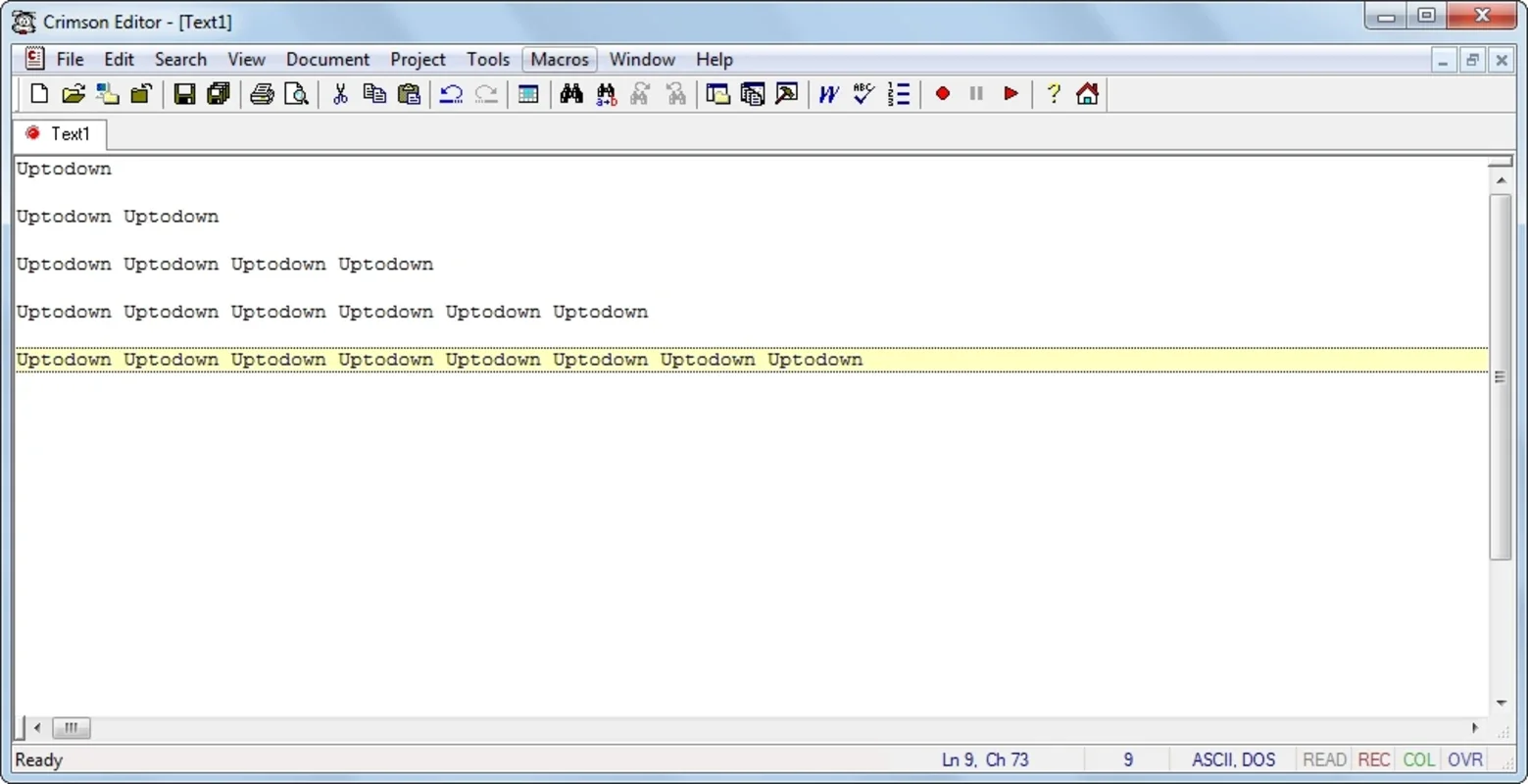Click the find next icon
1528x784 pixels.
pyautogui.click(x=640, y=94)
